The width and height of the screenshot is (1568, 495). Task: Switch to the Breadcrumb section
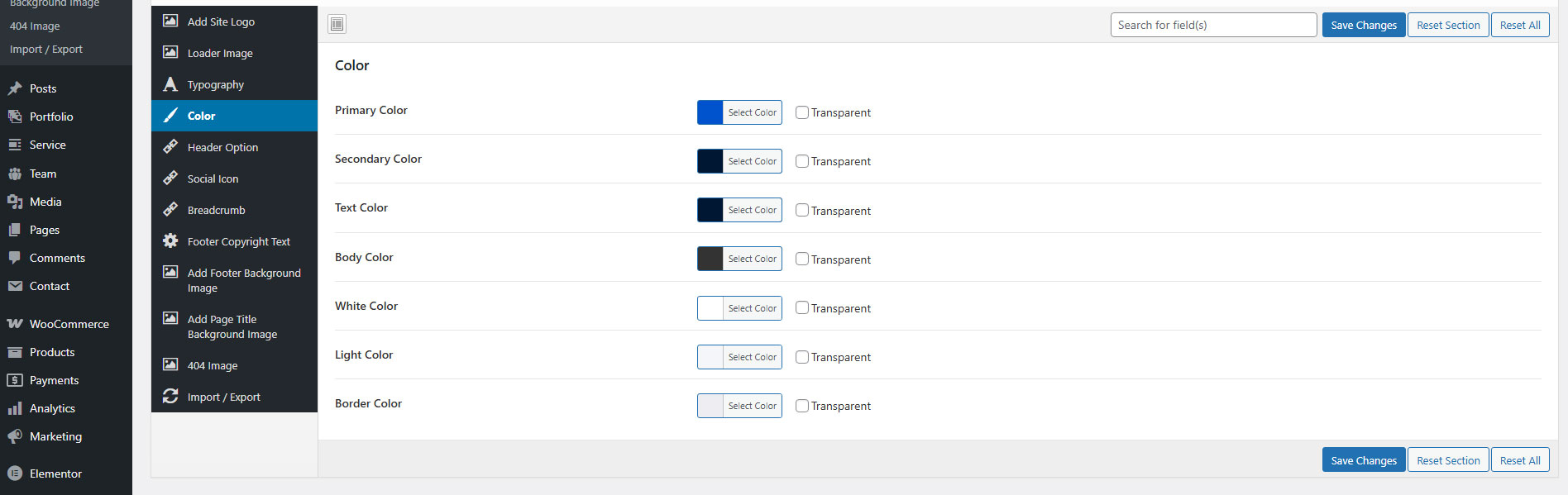point(216,210)
